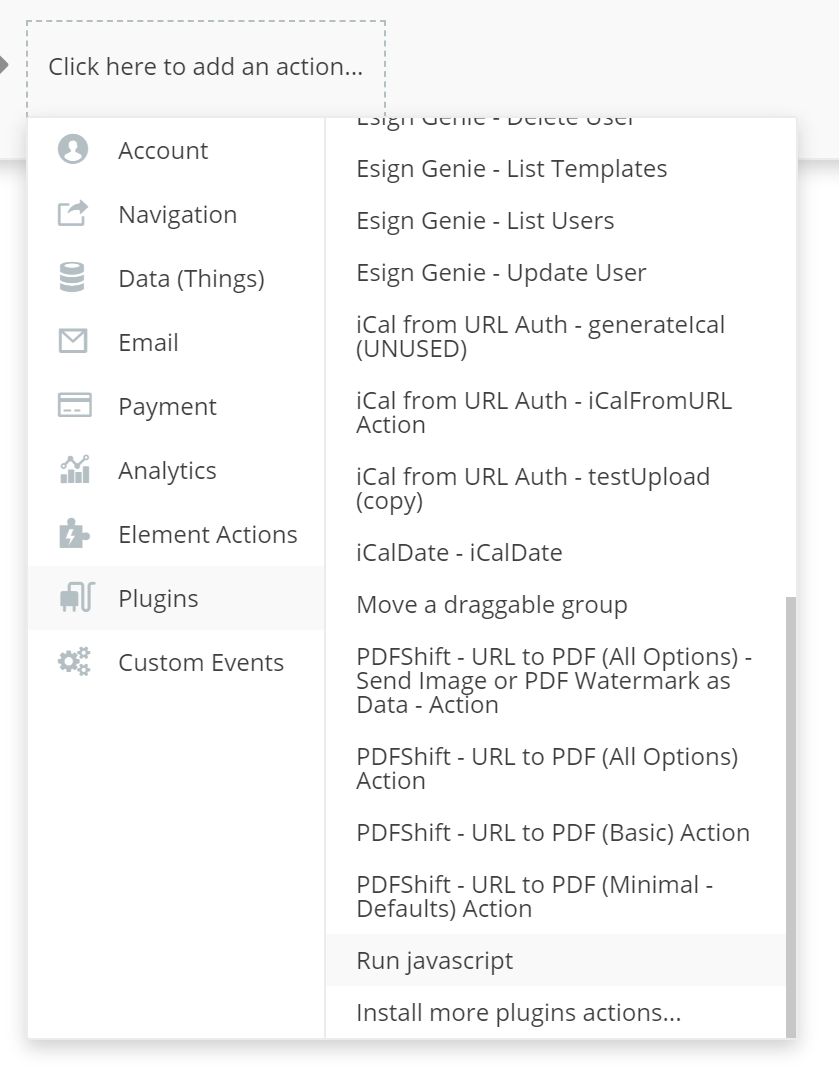Select the Element Actions puzzle icon
This screenshot has width=839, height=1085.
coord(74,534)
